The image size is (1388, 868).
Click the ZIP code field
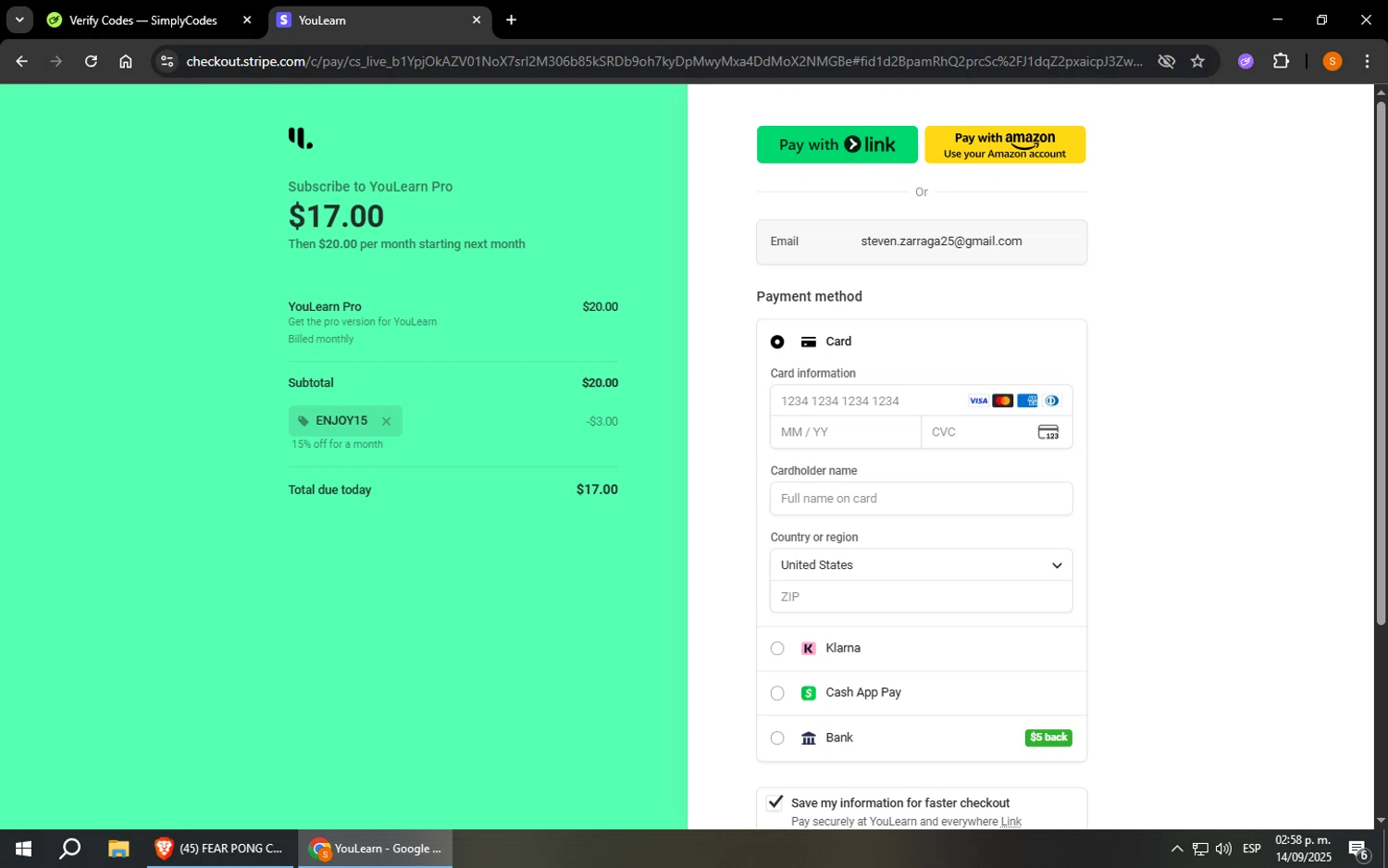pos(921,597)
